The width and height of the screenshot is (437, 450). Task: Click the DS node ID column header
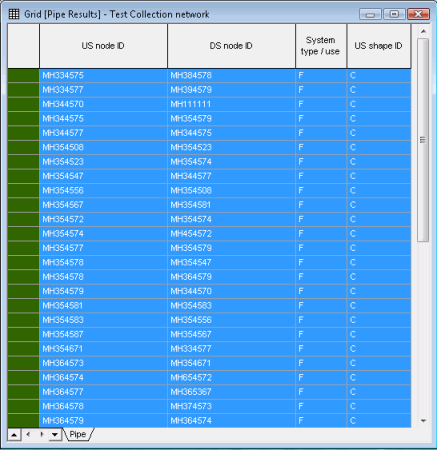tap(231, 46)
